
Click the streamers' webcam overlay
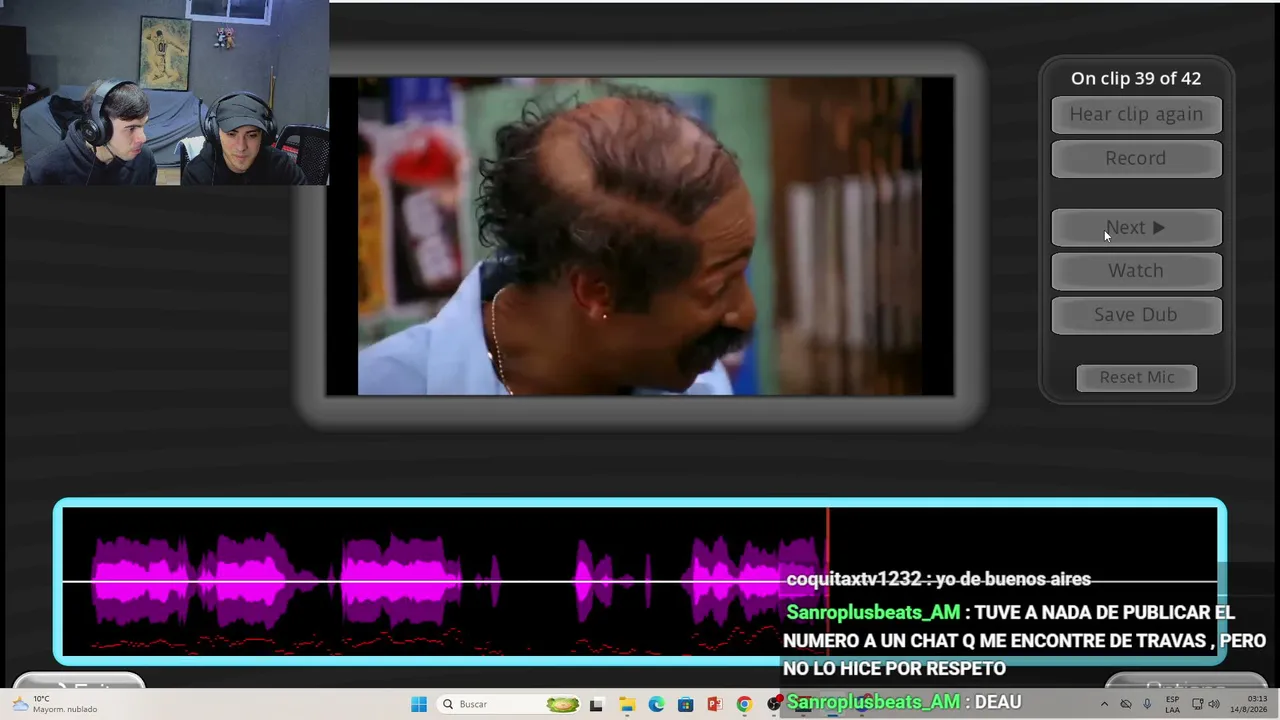[x=164, y=92]
